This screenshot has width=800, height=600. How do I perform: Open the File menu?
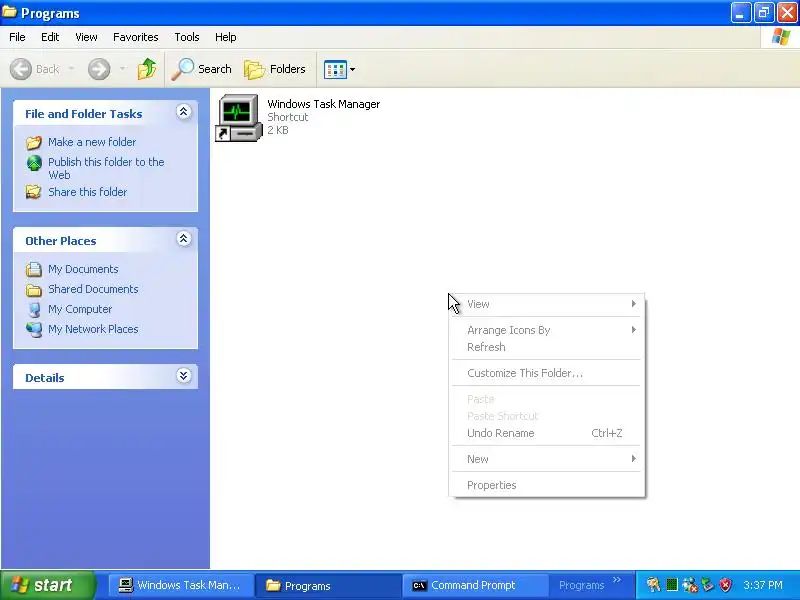click(x=17, y=37)
